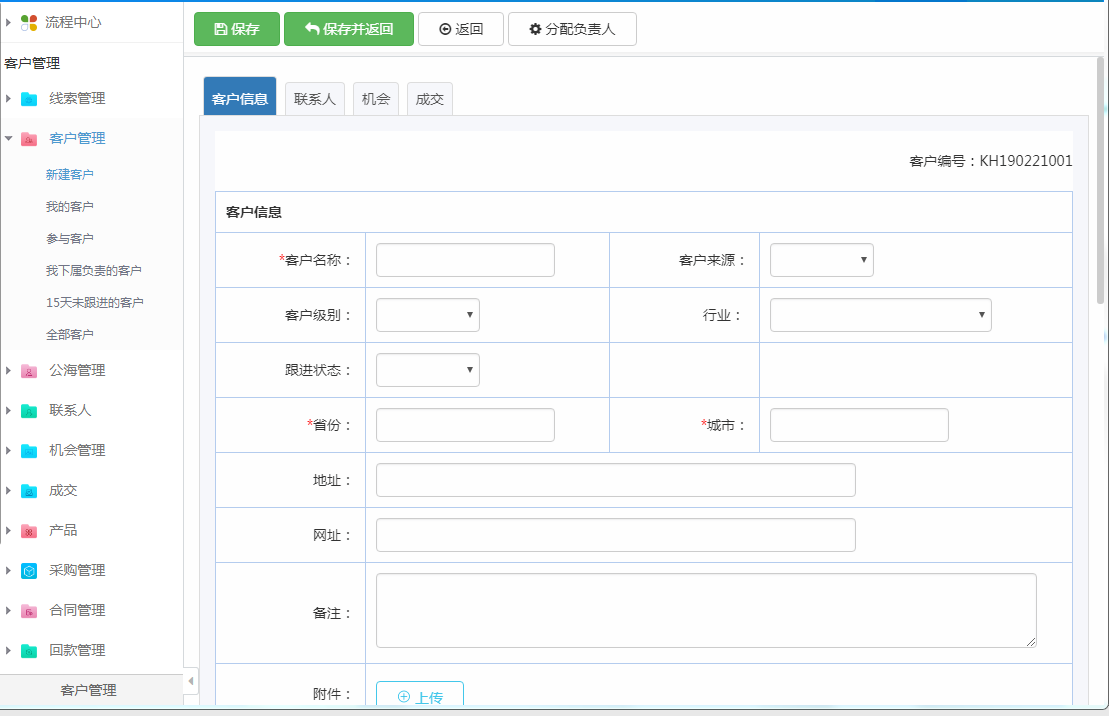Screen dimensions: 1109x716
Task: Expand the 机会管理 tree node arrow
Action: click(8, 451)
